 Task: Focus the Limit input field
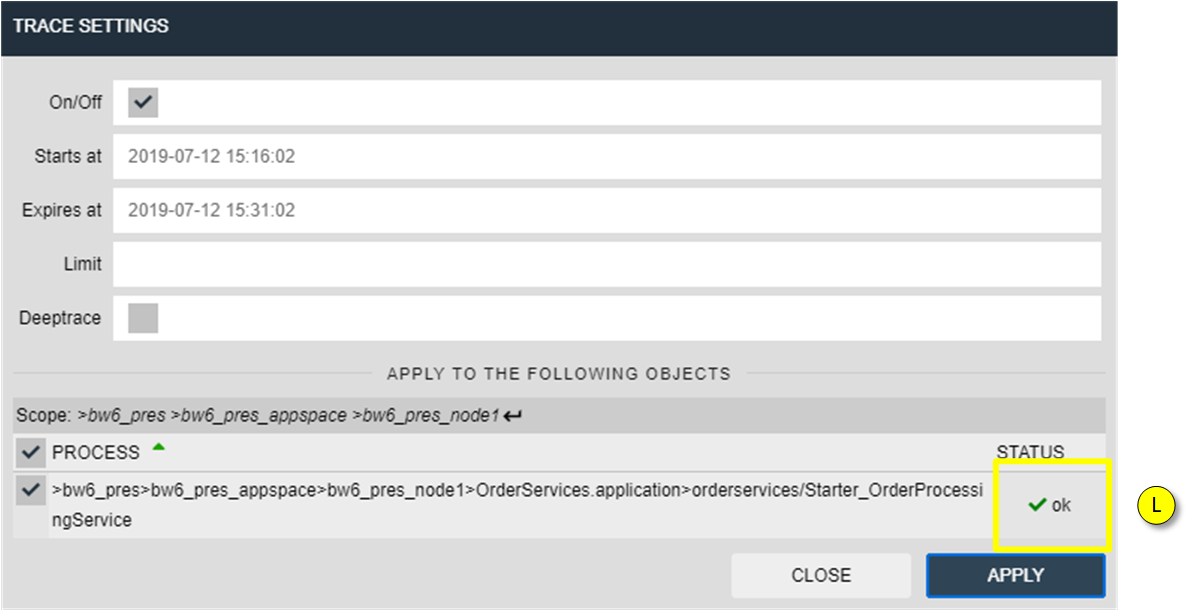[607, 265]
